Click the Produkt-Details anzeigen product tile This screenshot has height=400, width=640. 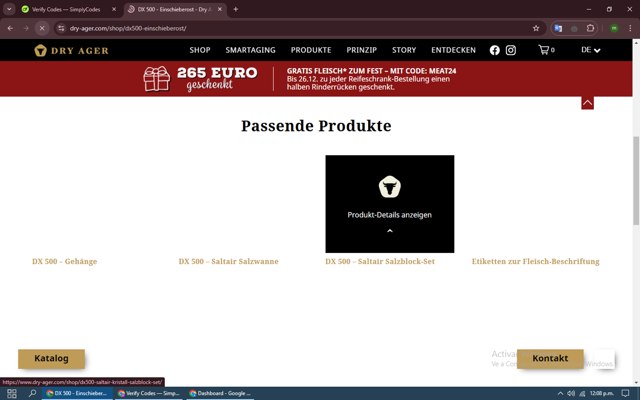[x=389, y=204]
